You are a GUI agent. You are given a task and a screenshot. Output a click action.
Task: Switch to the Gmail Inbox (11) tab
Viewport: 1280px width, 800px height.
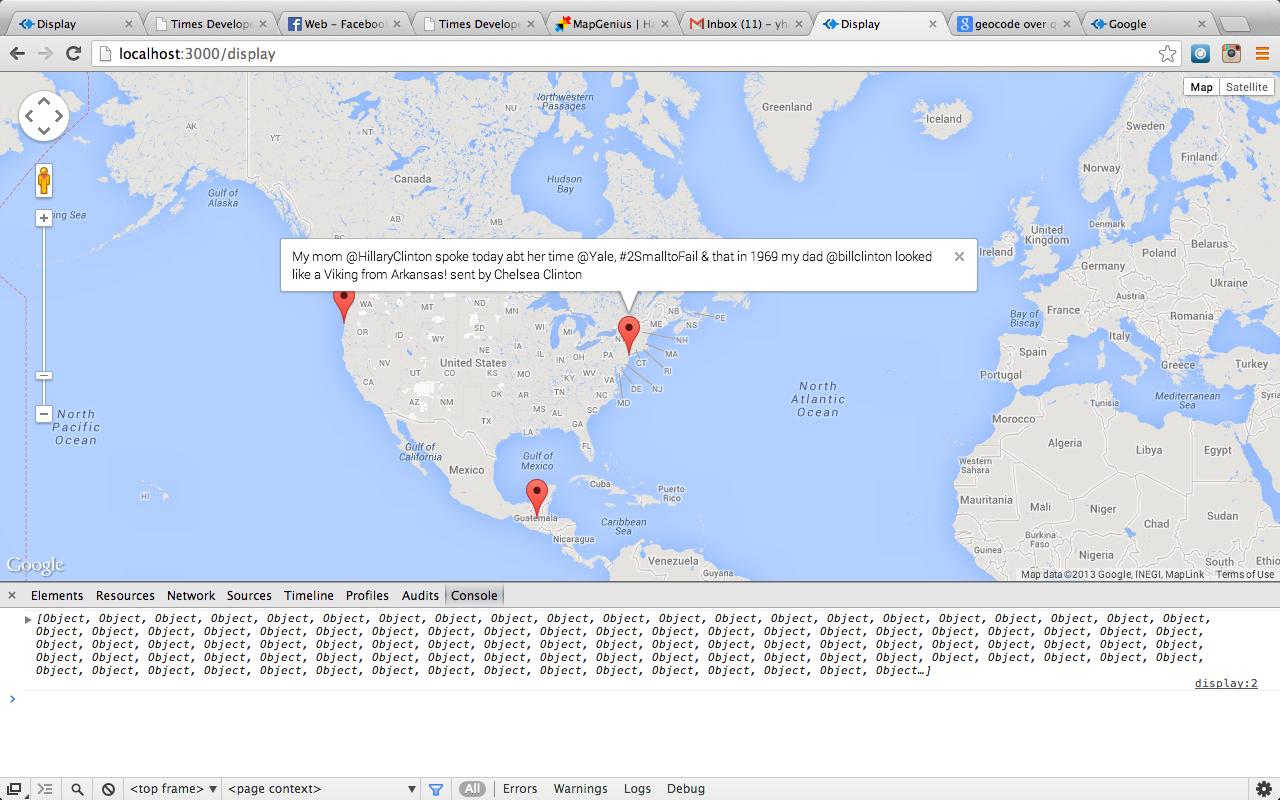click(745, 24)
